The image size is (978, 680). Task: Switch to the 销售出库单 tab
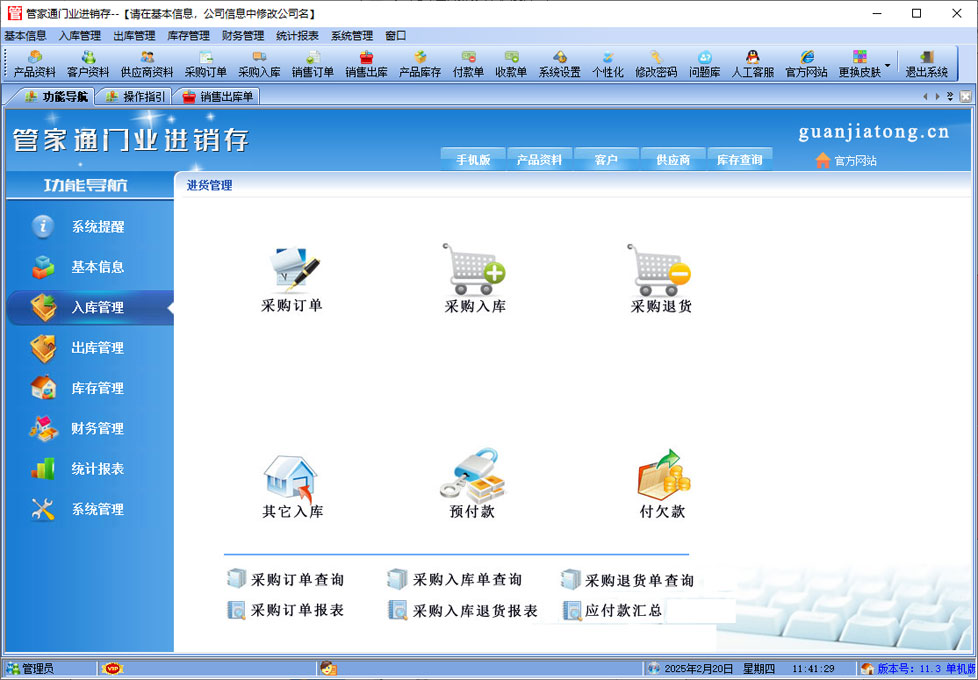click(218, 97)
